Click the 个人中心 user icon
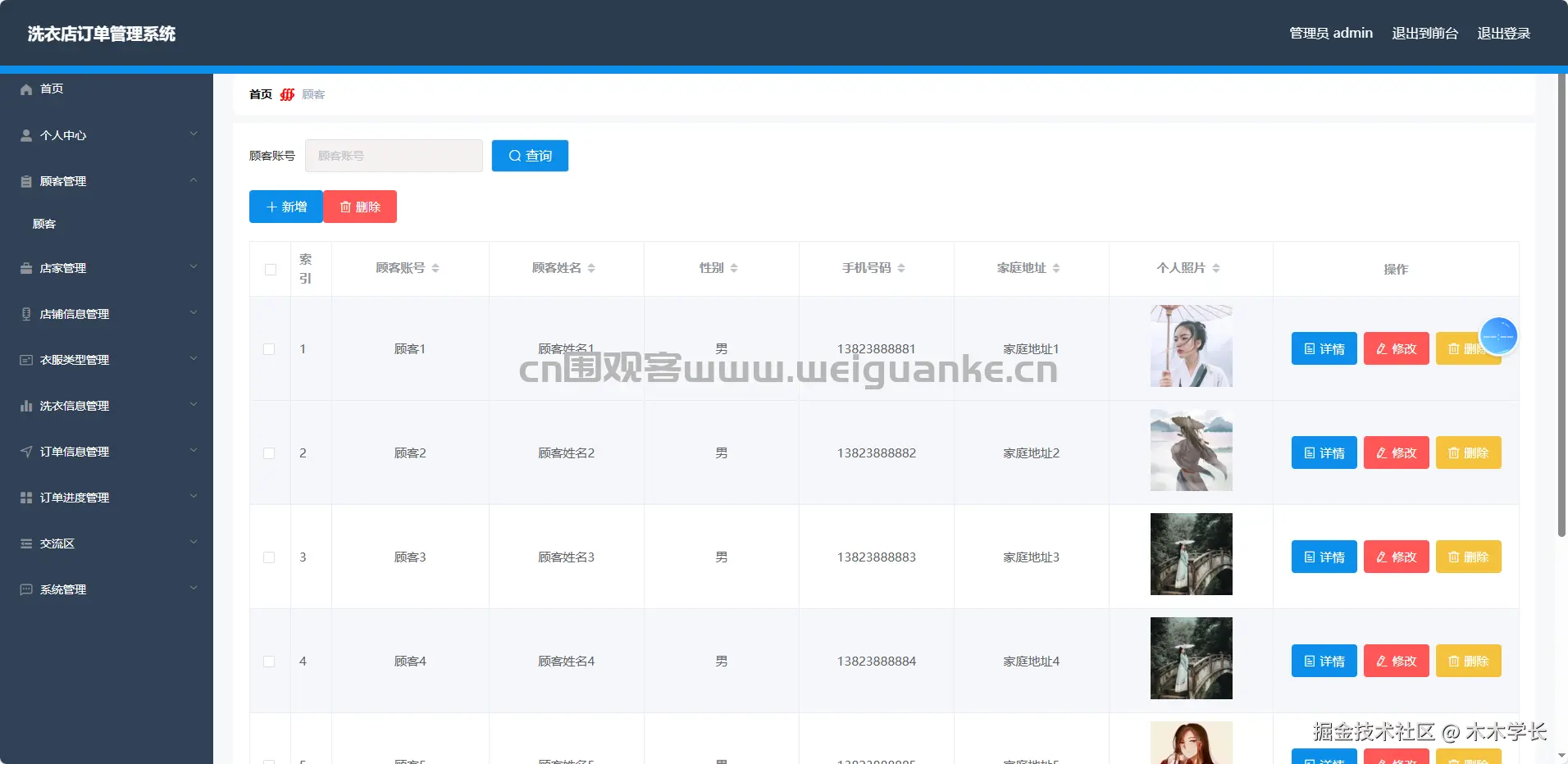The image size is (1568, 764). point(26,135)
